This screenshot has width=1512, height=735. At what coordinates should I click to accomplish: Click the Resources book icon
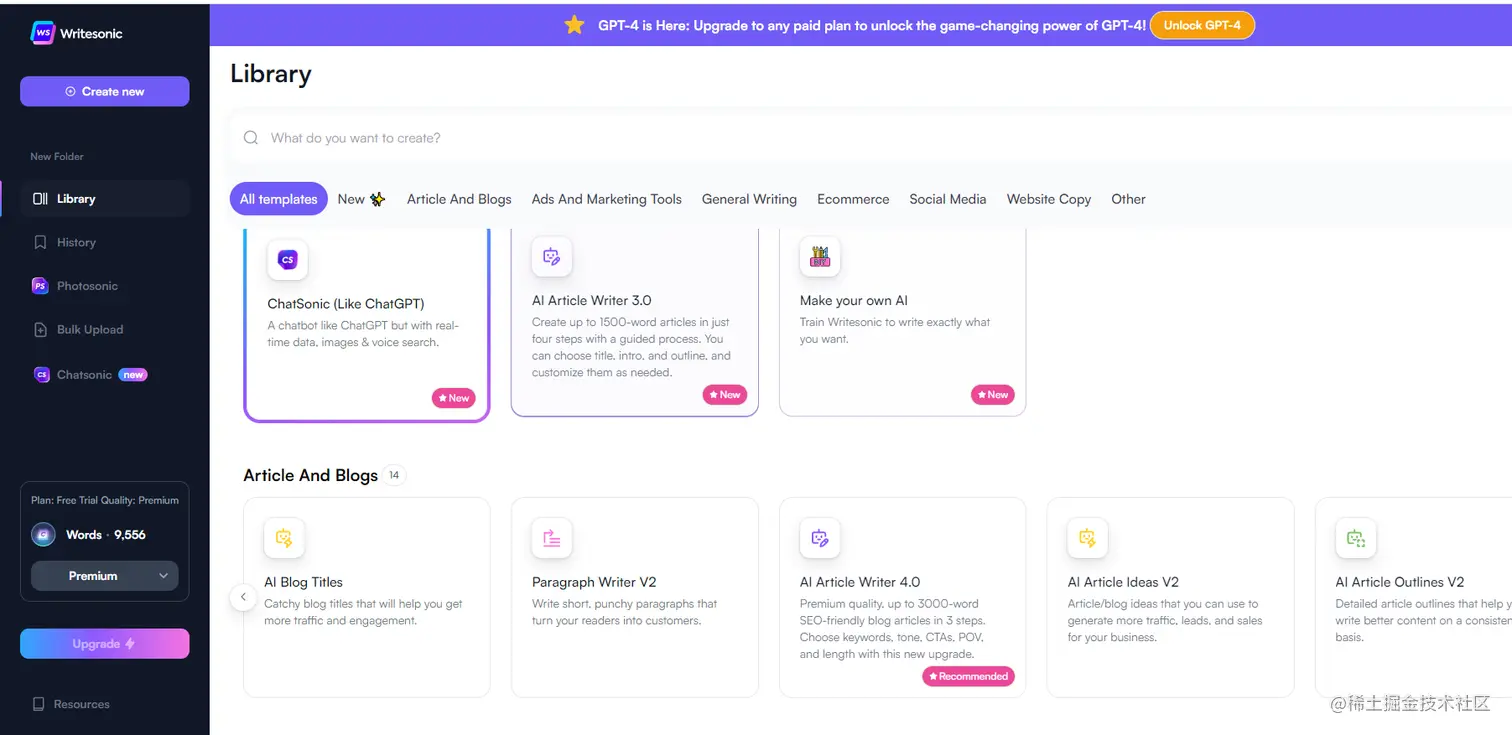click(39, 704)
